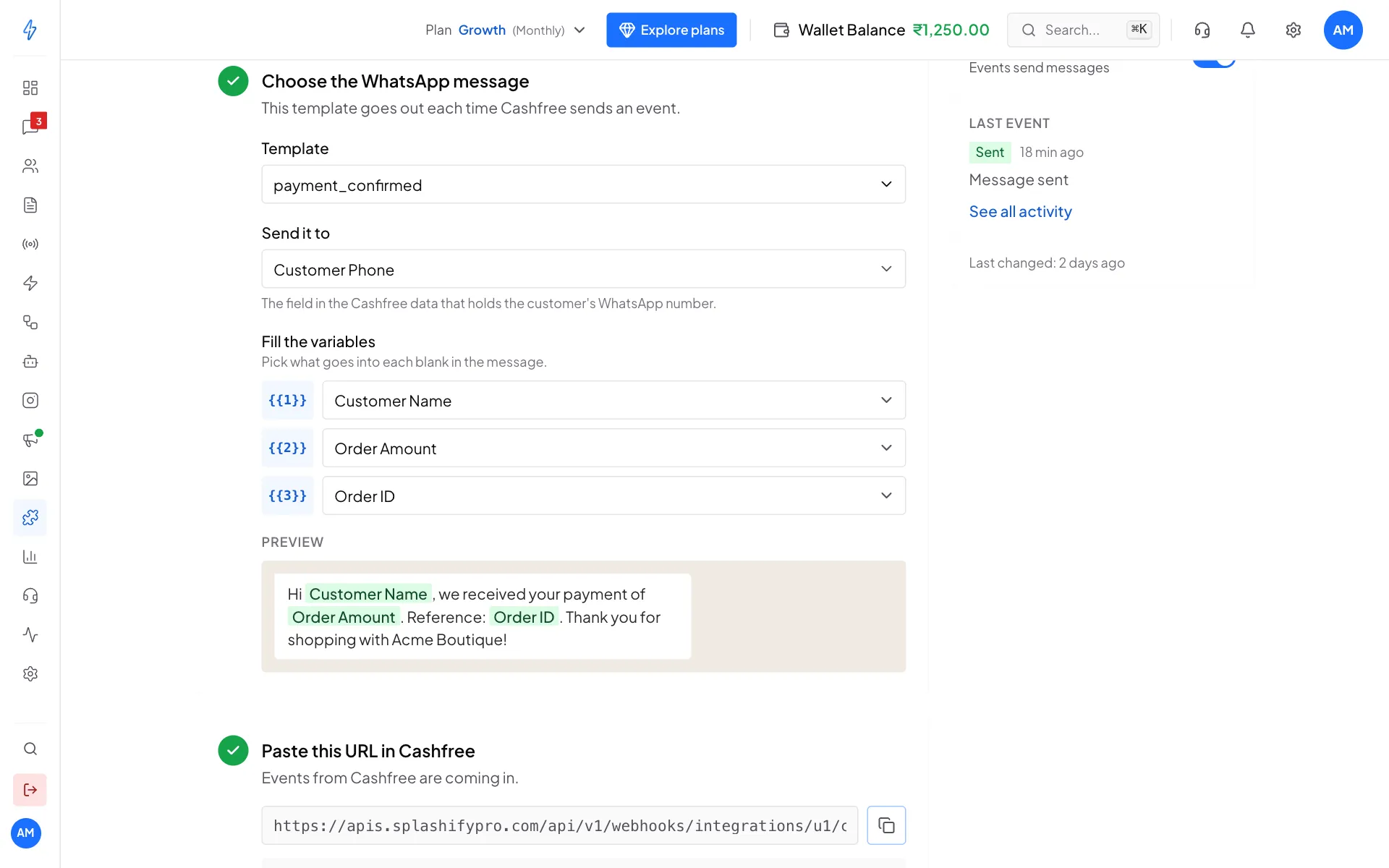Screen dimensions: 1389x868
Task: Open the {{1}} Customer Name dropdown
Action: click(x=613, y=400)
